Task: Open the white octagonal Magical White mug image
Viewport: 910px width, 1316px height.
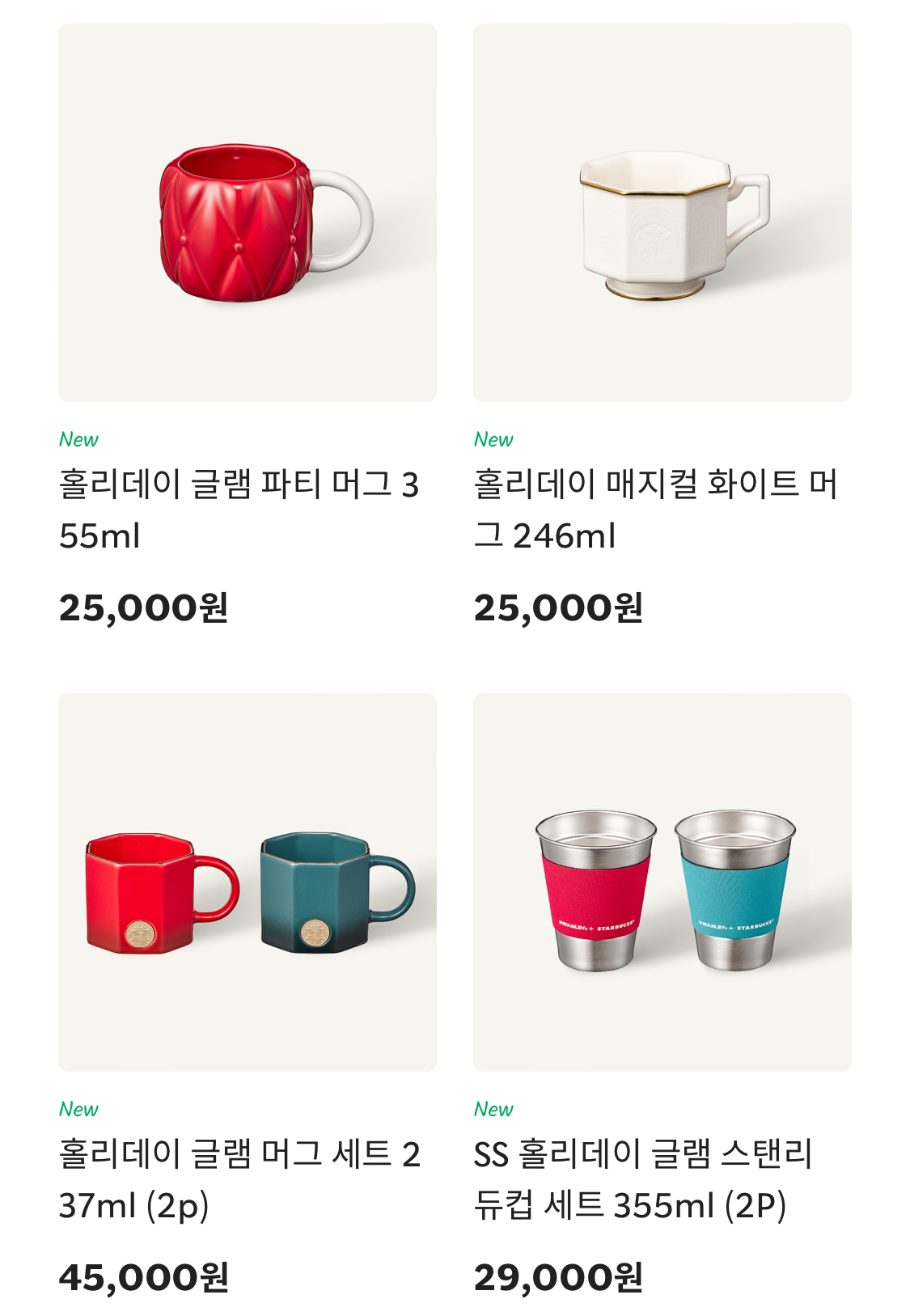Action: tap(662, 213)
